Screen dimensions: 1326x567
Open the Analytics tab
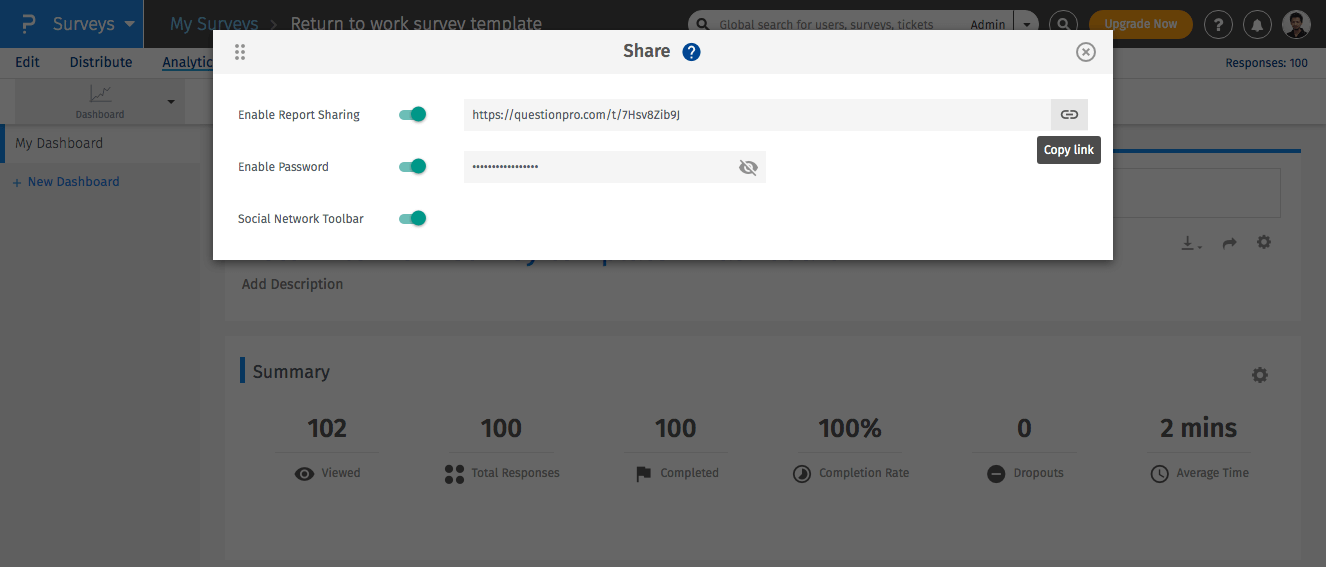coord(188,62)
